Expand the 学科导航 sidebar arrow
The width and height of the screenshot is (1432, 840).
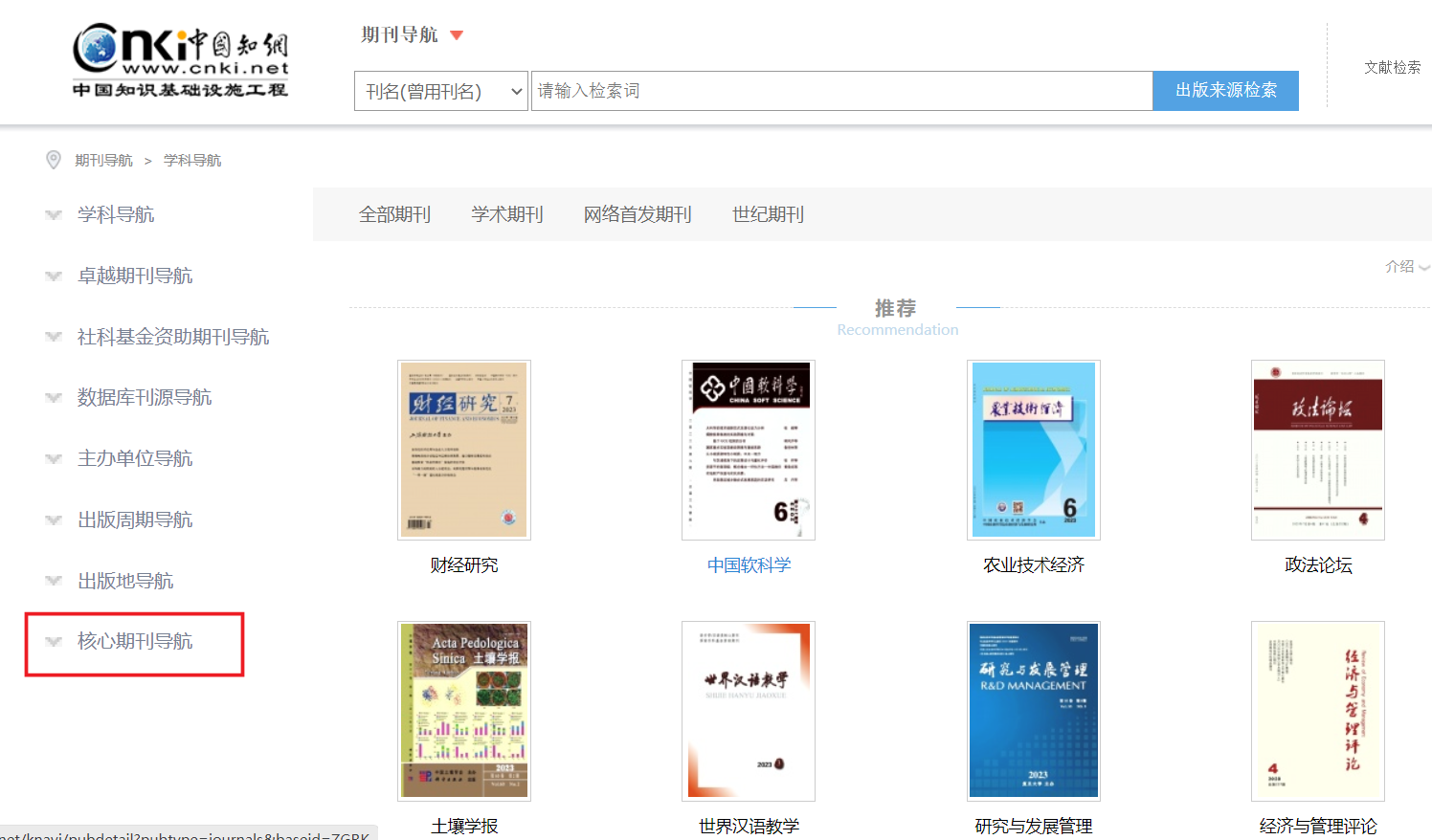point(54,215)
